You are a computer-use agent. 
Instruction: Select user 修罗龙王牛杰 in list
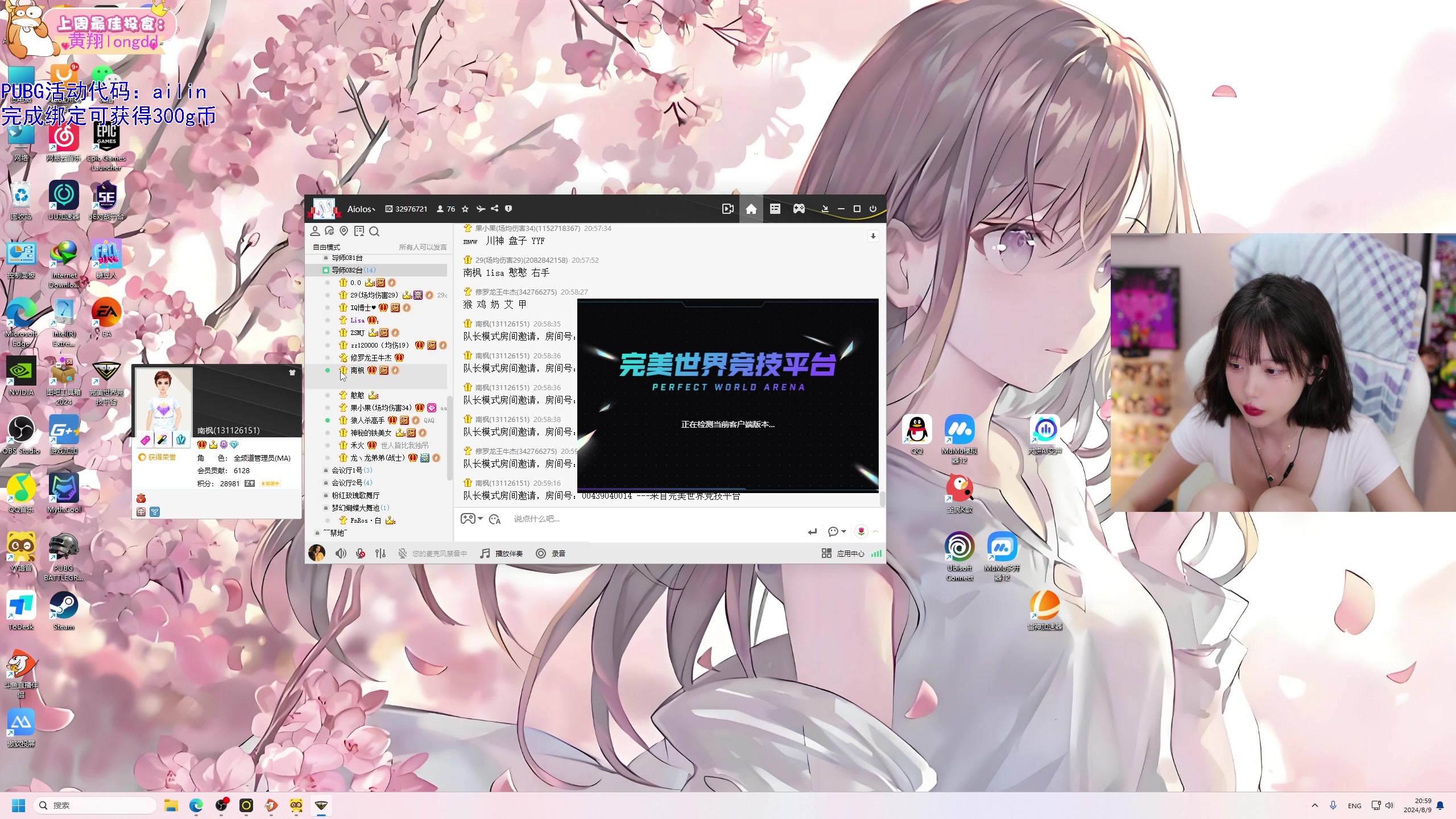(x=371, y=358)
